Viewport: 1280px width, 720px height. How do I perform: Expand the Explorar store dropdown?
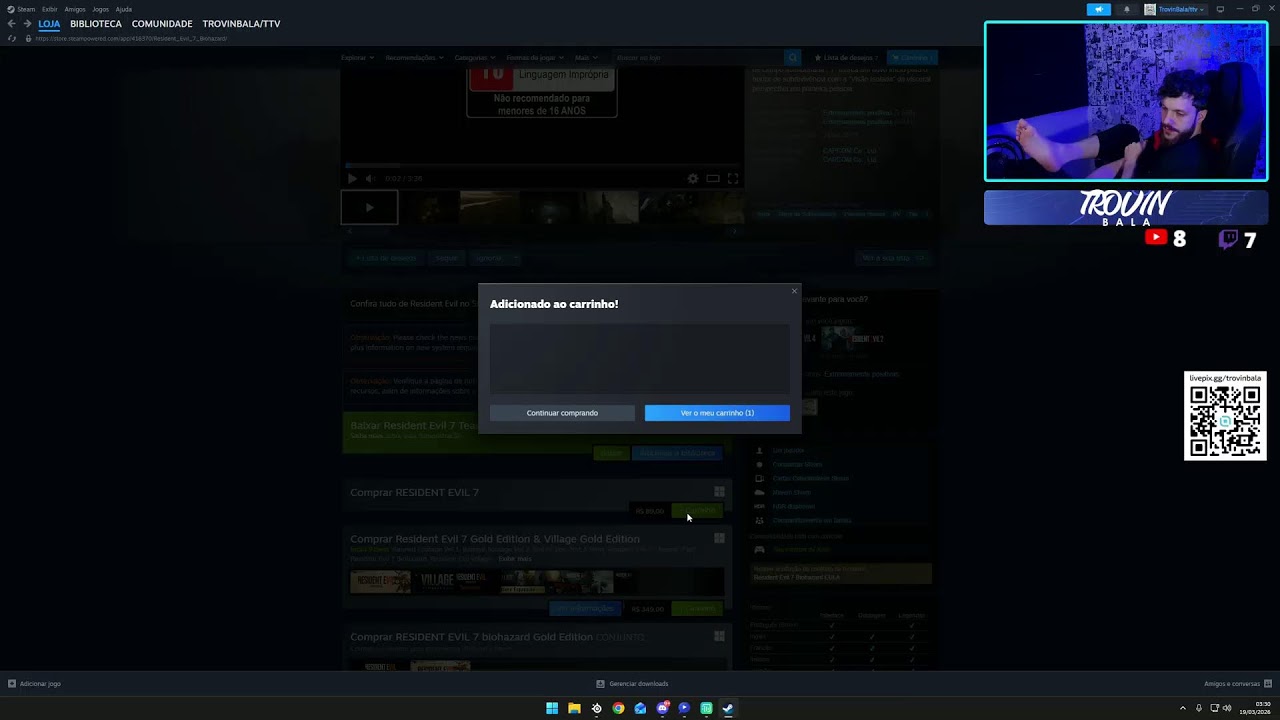[357, 58]
